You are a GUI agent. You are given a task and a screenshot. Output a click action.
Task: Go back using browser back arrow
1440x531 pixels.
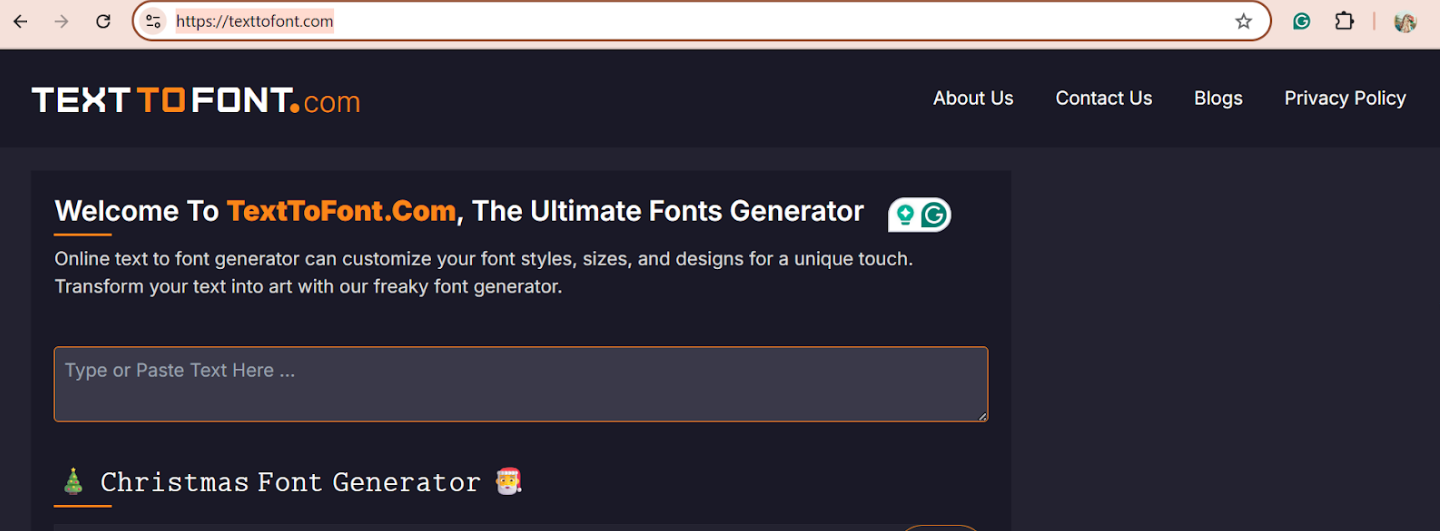coord(20,21)
